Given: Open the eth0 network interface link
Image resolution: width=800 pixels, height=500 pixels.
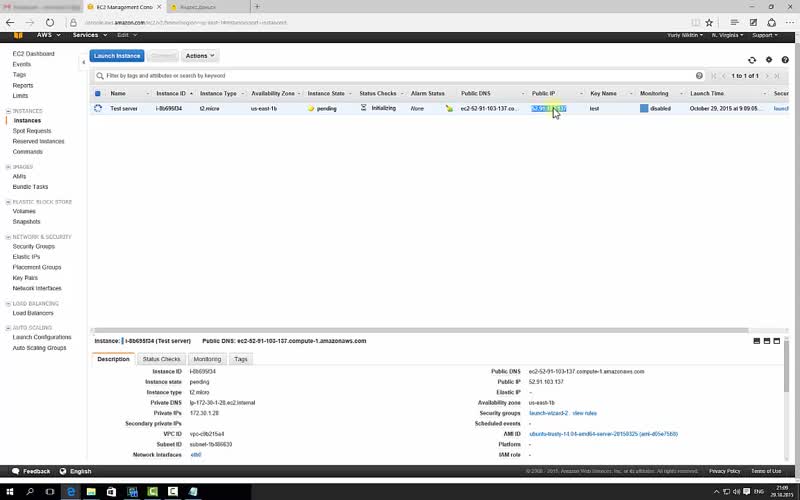Looking at the screenshot, I should tap(195, 455).
